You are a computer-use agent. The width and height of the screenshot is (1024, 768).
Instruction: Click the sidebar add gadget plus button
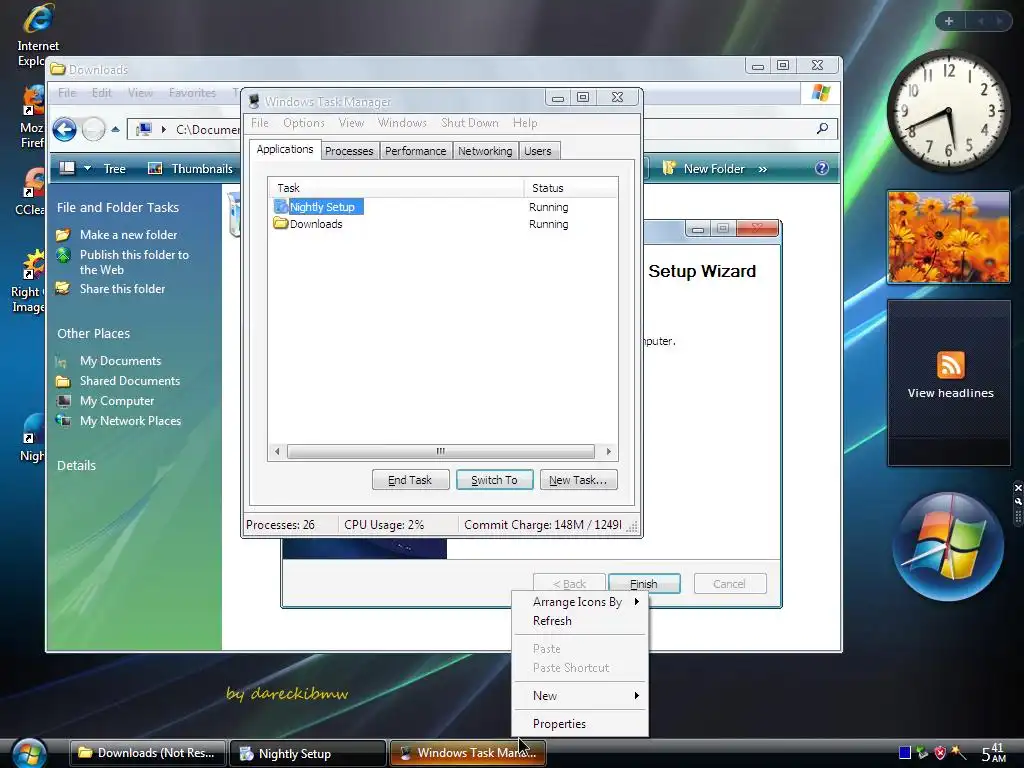949,22
